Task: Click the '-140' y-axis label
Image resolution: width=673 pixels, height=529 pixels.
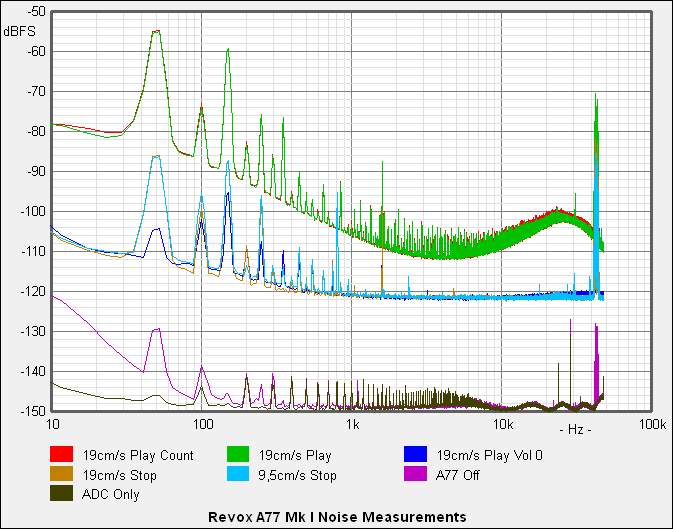Action: pos(33,371)
